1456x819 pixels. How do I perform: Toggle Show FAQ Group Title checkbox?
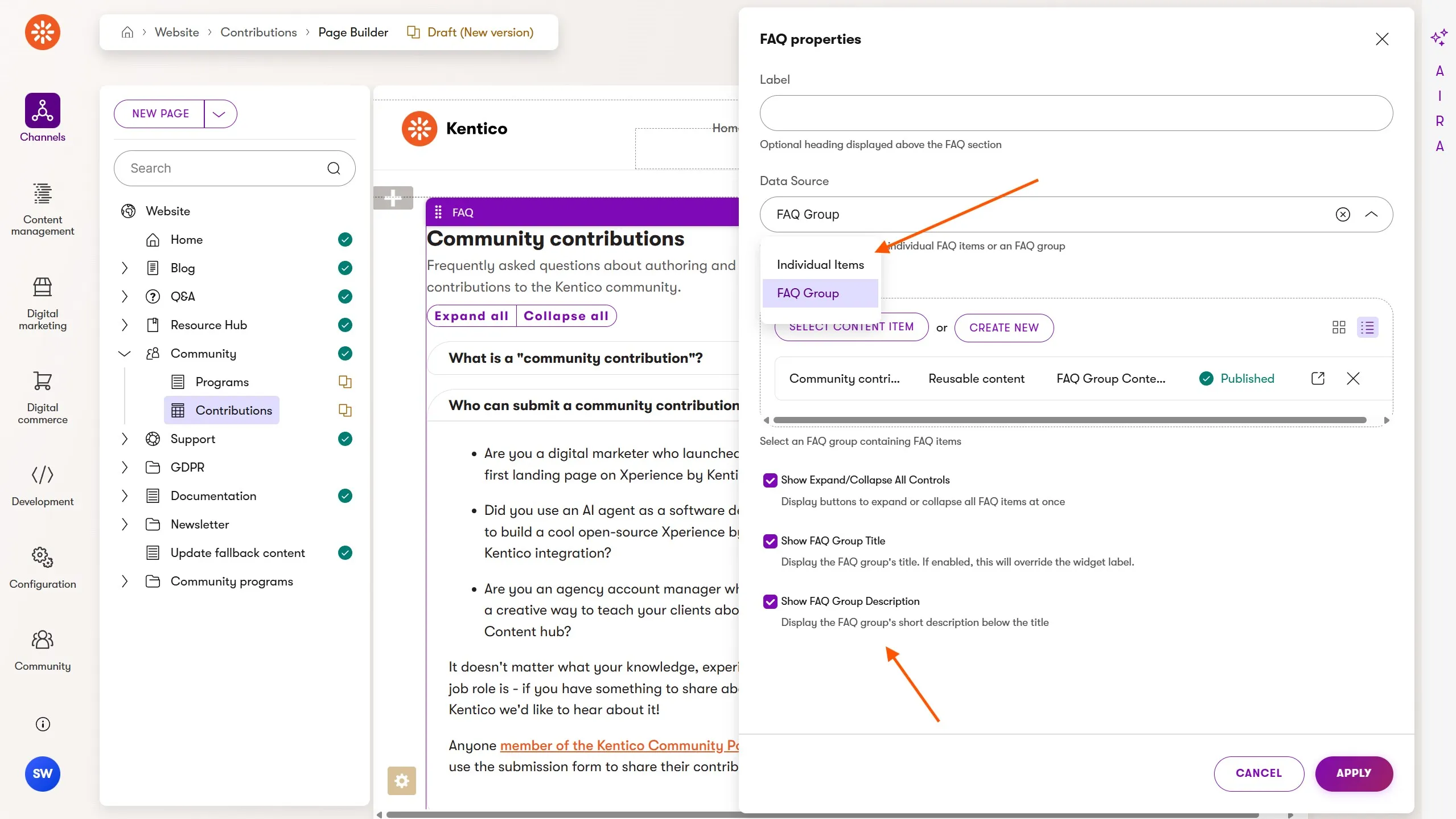coord(770,541)
